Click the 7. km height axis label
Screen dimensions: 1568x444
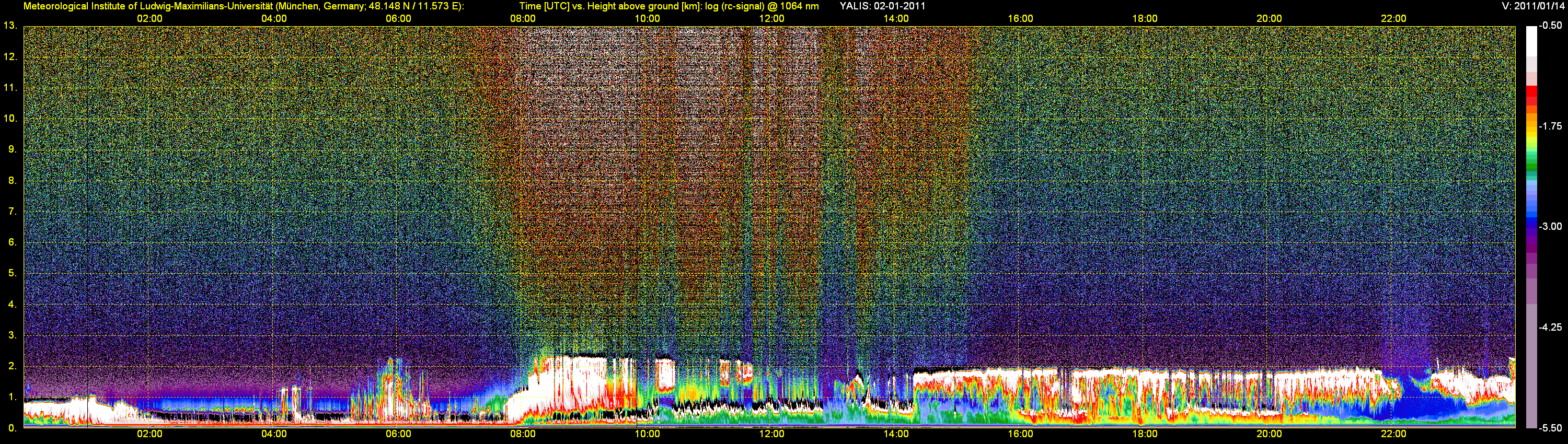click(x=12, y=212)
